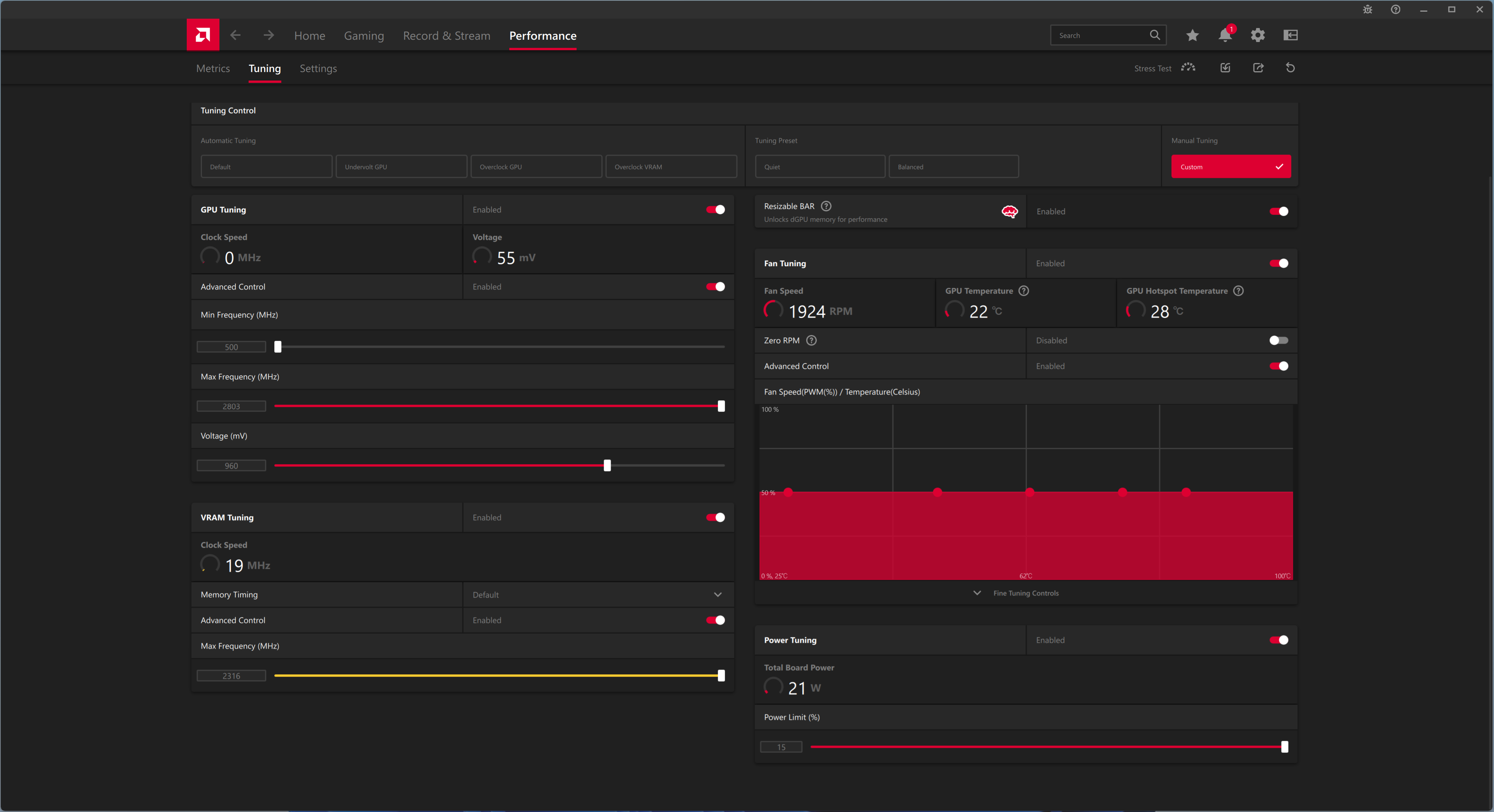
Task: Click the reset tuning icon
Action: [x=1290, y=68]
